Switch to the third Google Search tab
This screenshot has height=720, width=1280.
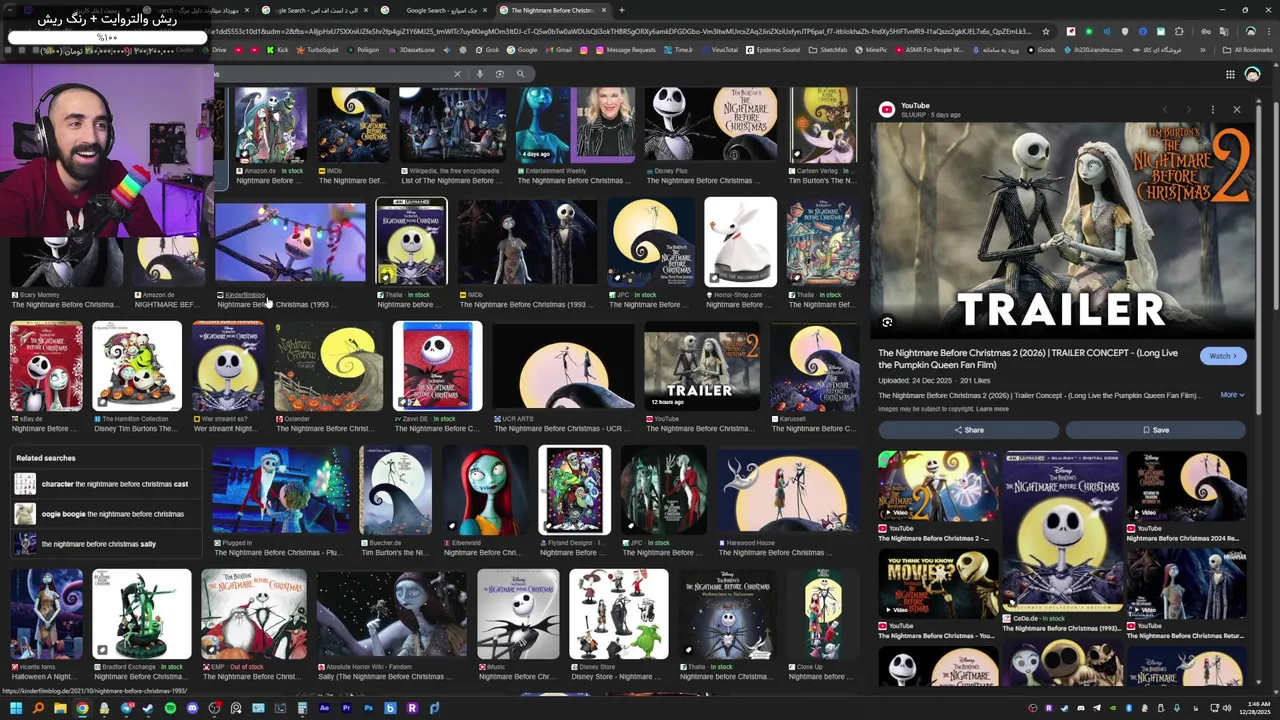(x=437, y=10)
